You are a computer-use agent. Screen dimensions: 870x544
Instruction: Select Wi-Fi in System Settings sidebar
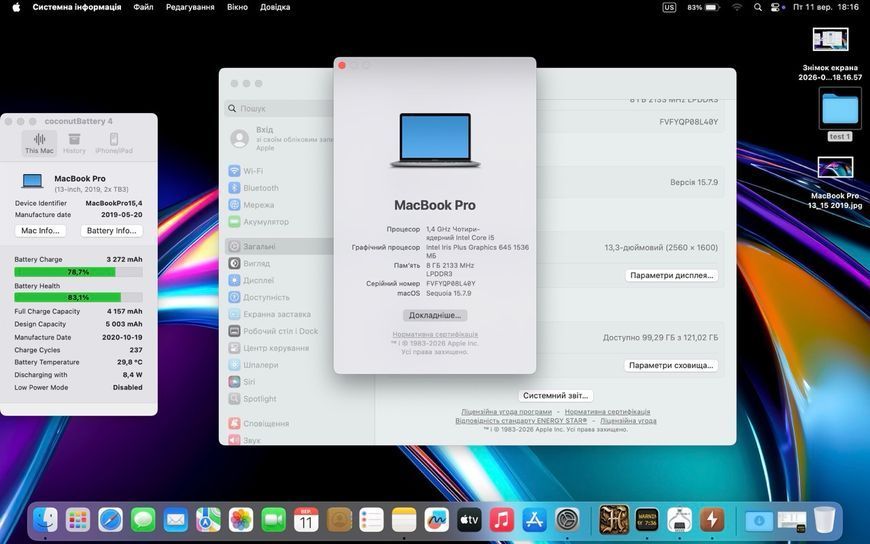point(280,171)
